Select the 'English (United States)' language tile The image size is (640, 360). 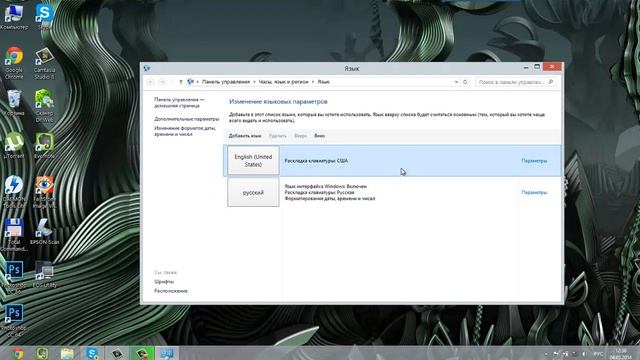[x=253, y=160]
